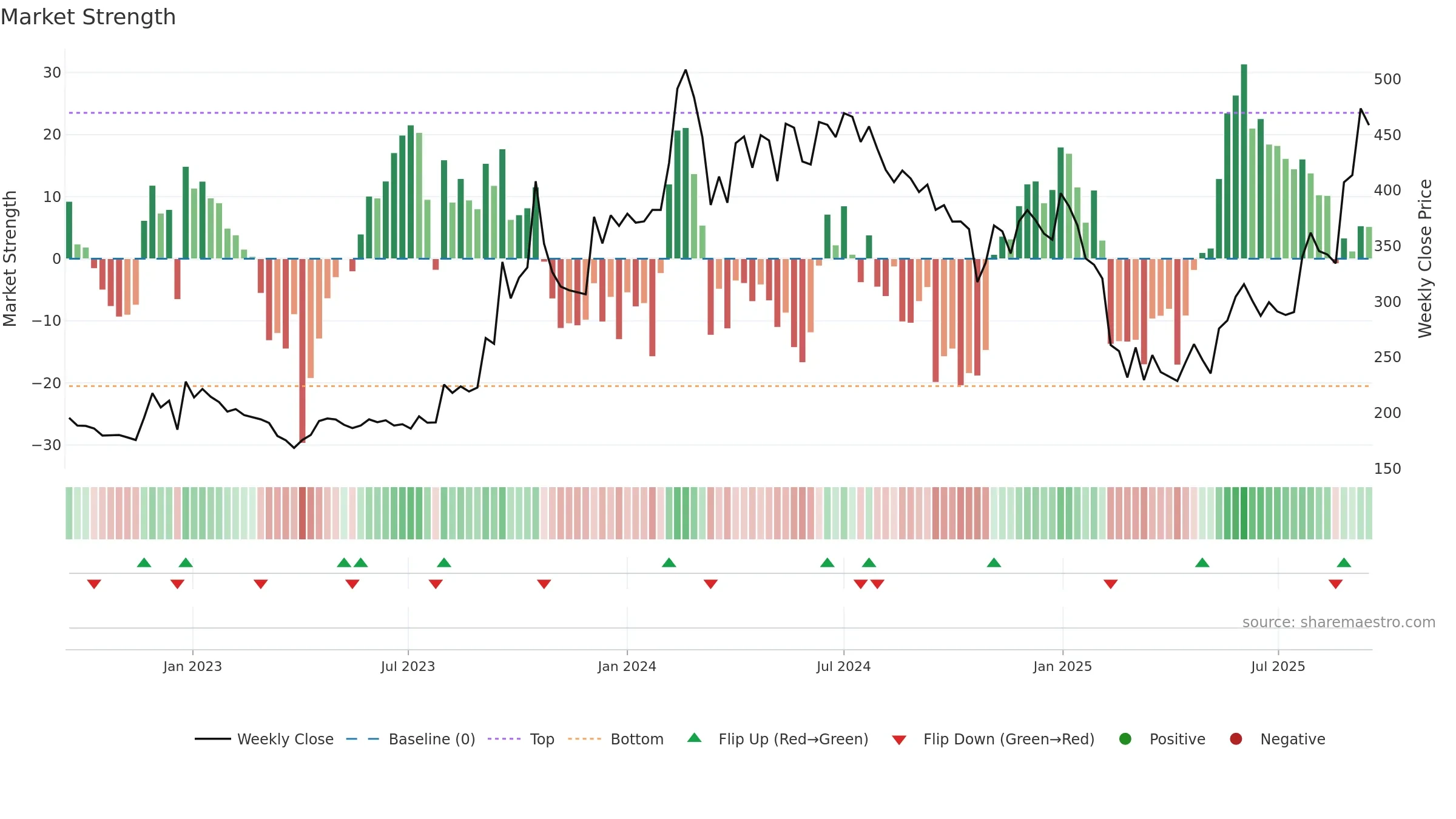Click the 500 price axis tick label

(x=1387, y=79)
